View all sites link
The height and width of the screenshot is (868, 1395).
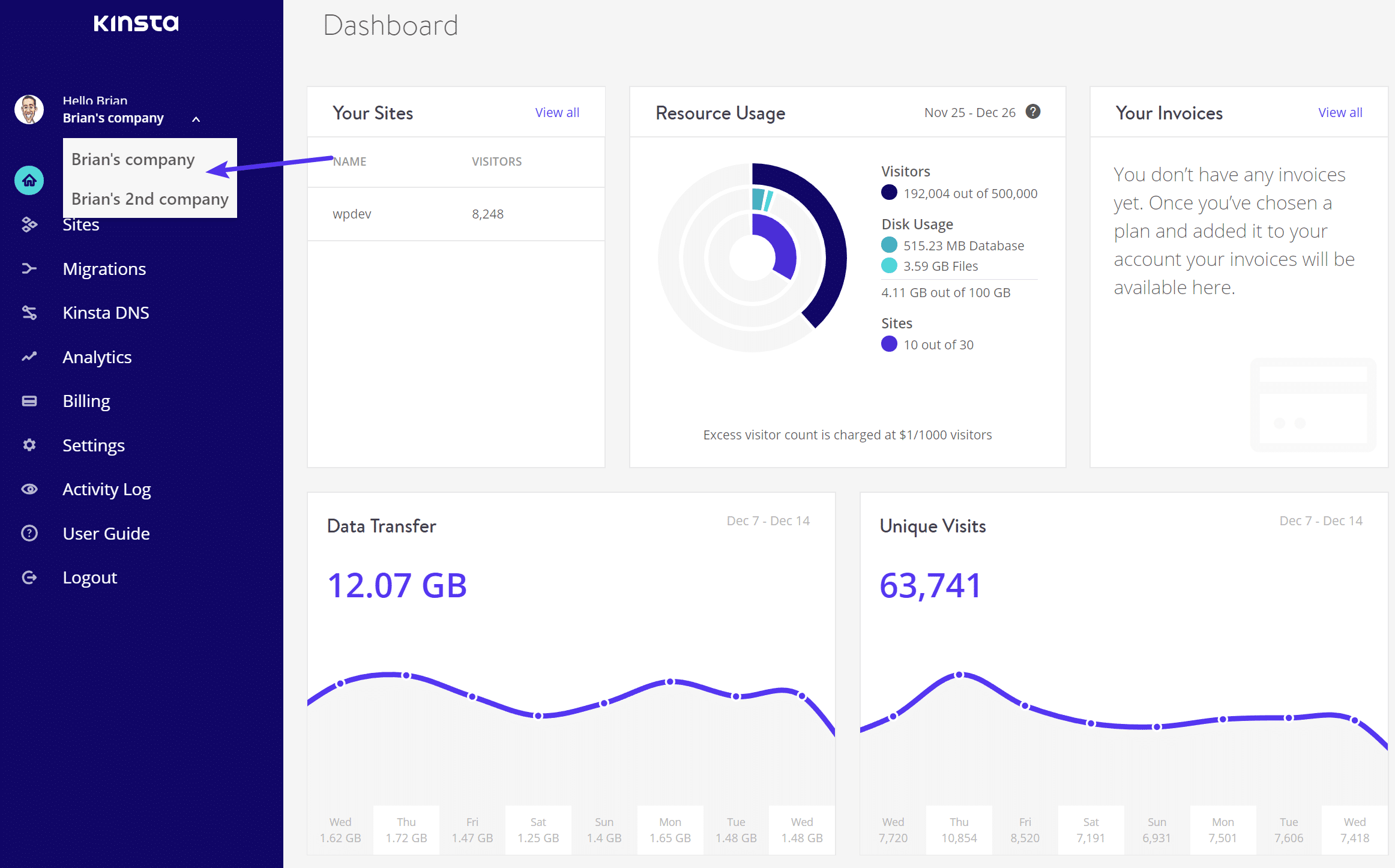click(x=557, y=113)
